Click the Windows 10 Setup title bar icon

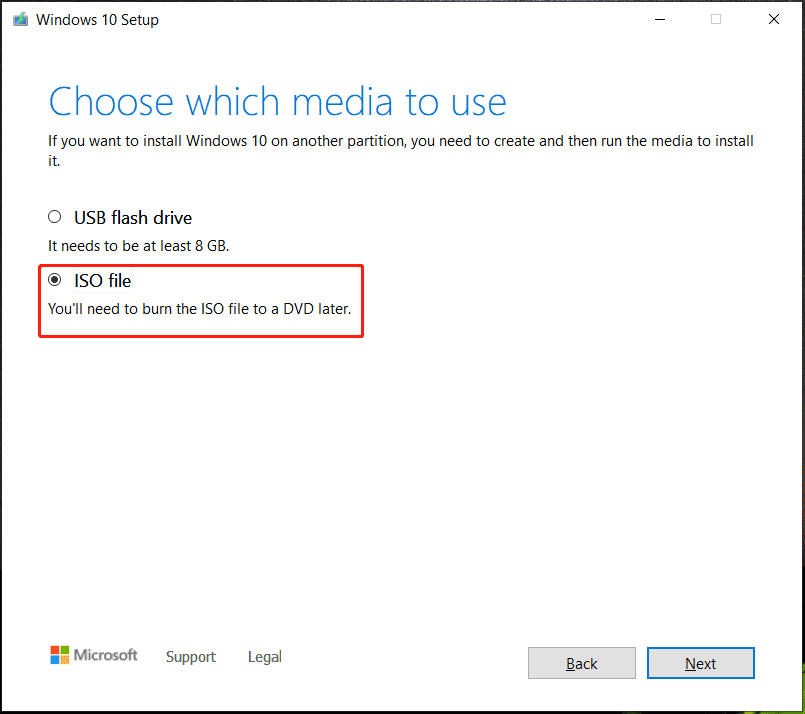tap(21, 18)
